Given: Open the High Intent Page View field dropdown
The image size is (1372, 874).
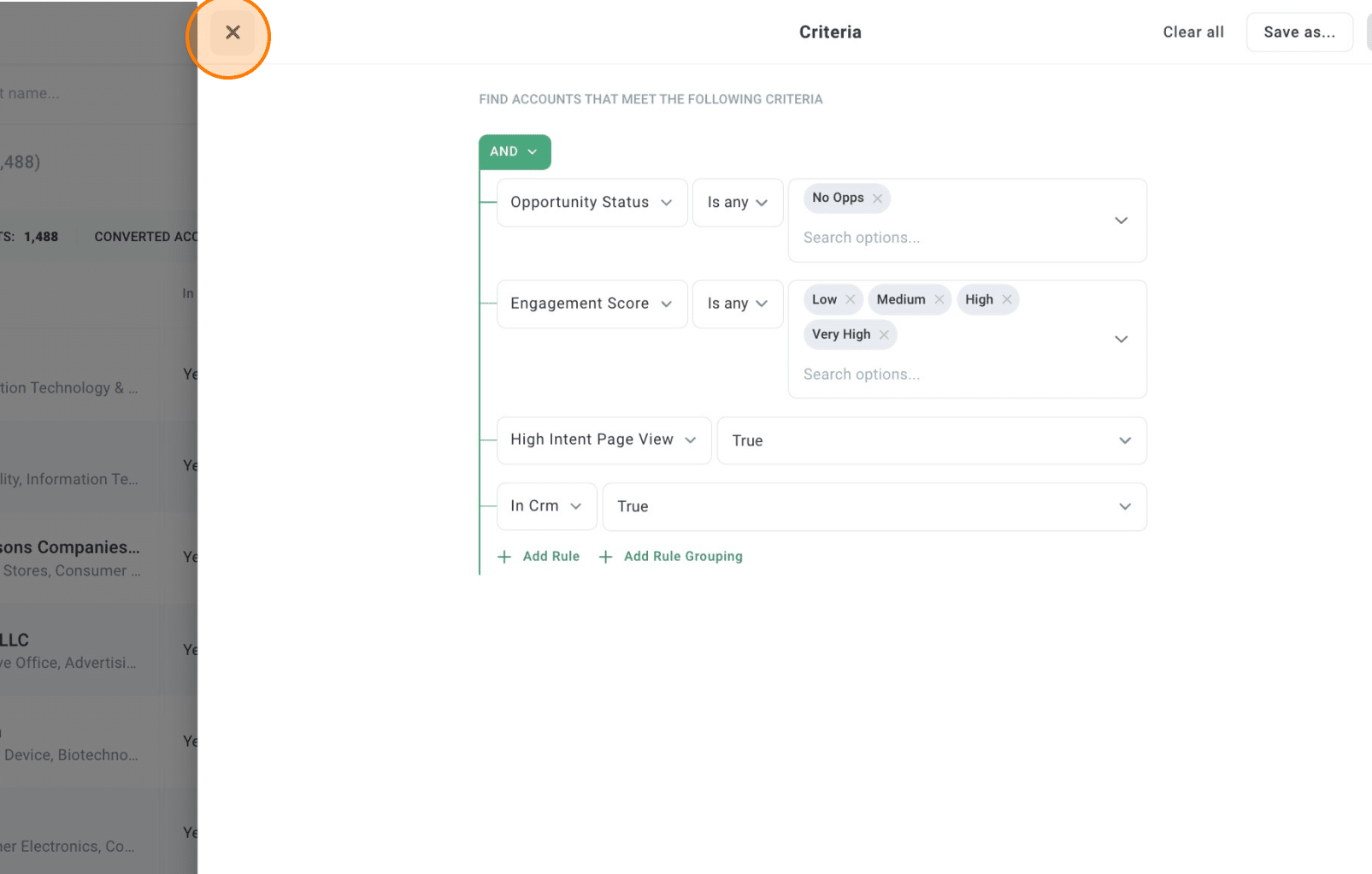Looking at the screenshot, I should pyautogui.click(x=604, y=440).
